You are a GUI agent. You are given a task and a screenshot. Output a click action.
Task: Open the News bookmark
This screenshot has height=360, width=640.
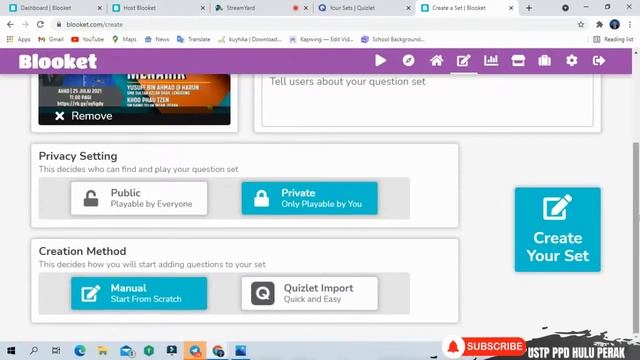157,39
